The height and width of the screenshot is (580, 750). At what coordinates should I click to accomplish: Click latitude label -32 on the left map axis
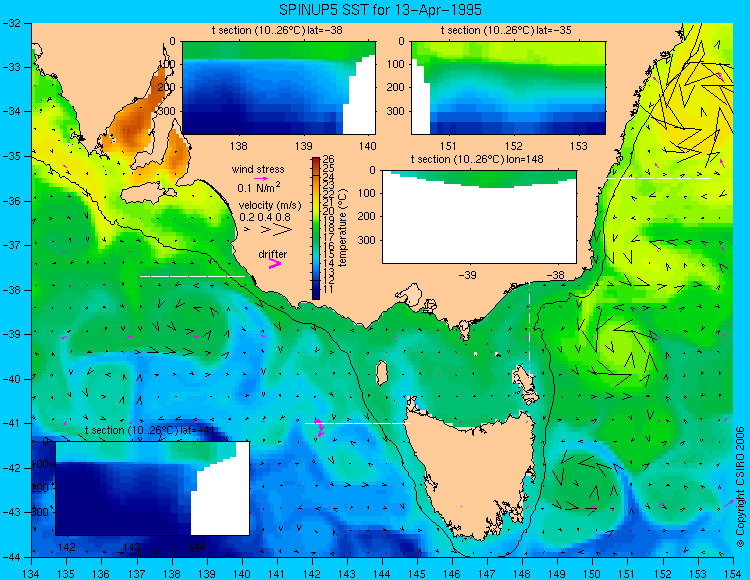(11, 22)
